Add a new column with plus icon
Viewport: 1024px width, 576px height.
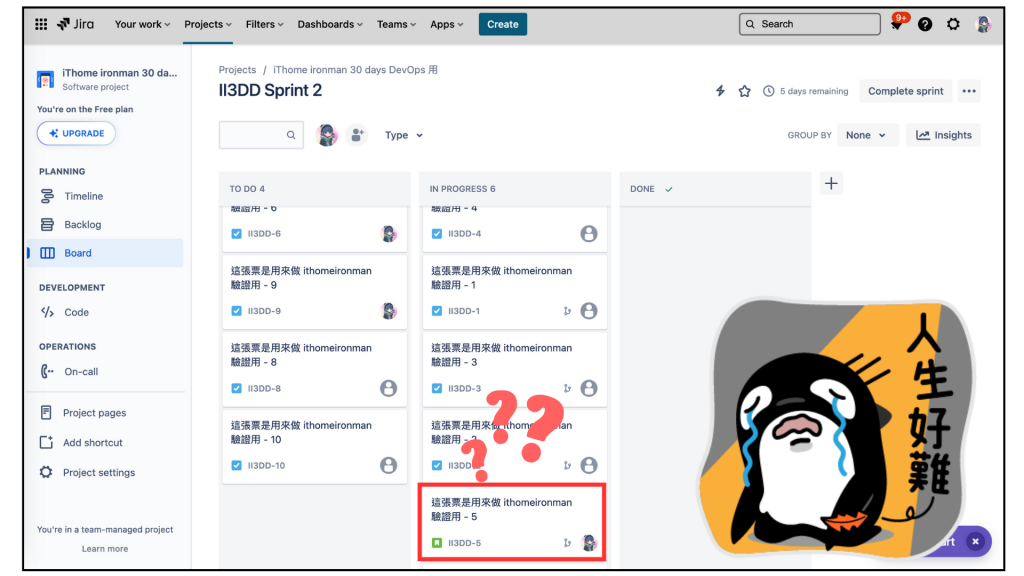[x=831, y=184]
